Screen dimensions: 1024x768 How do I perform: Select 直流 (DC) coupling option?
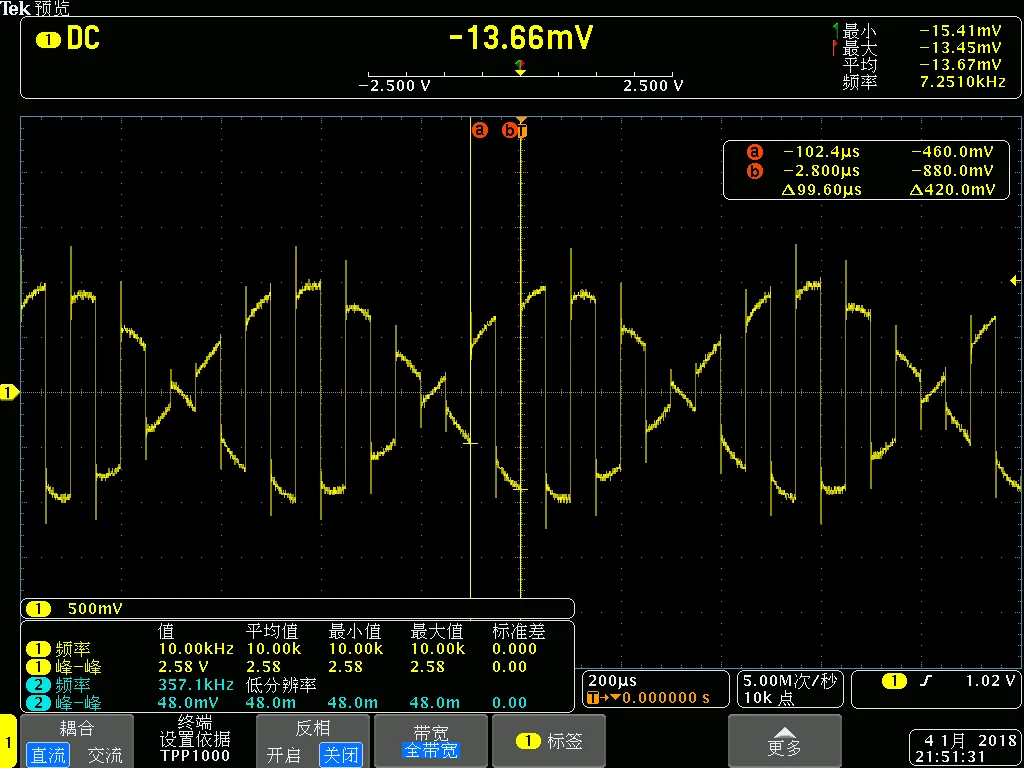(x=47, y=755)
